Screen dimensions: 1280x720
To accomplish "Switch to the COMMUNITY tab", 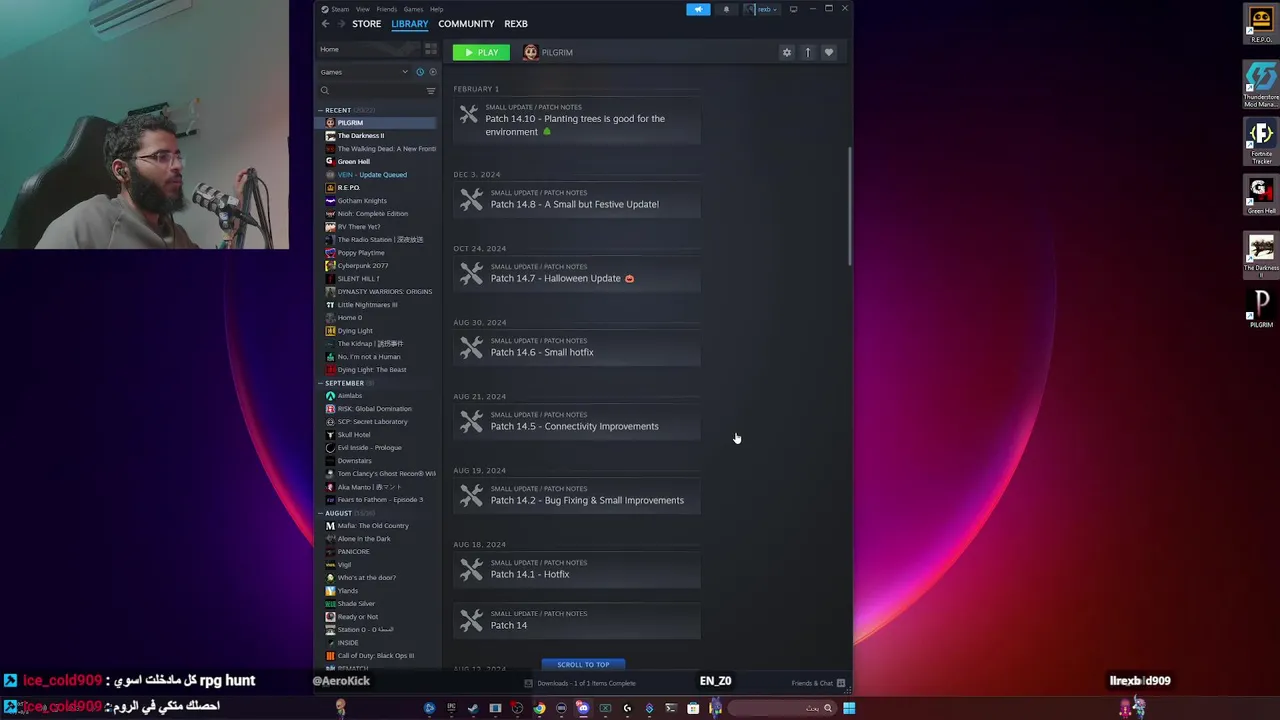I will pyautogui.click(x=466, y=24).
